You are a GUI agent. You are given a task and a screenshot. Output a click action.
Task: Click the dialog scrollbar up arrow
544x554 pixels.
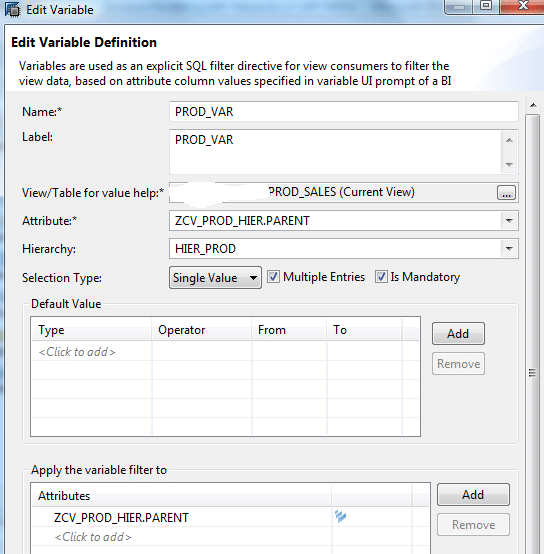(x=533, y=105)
